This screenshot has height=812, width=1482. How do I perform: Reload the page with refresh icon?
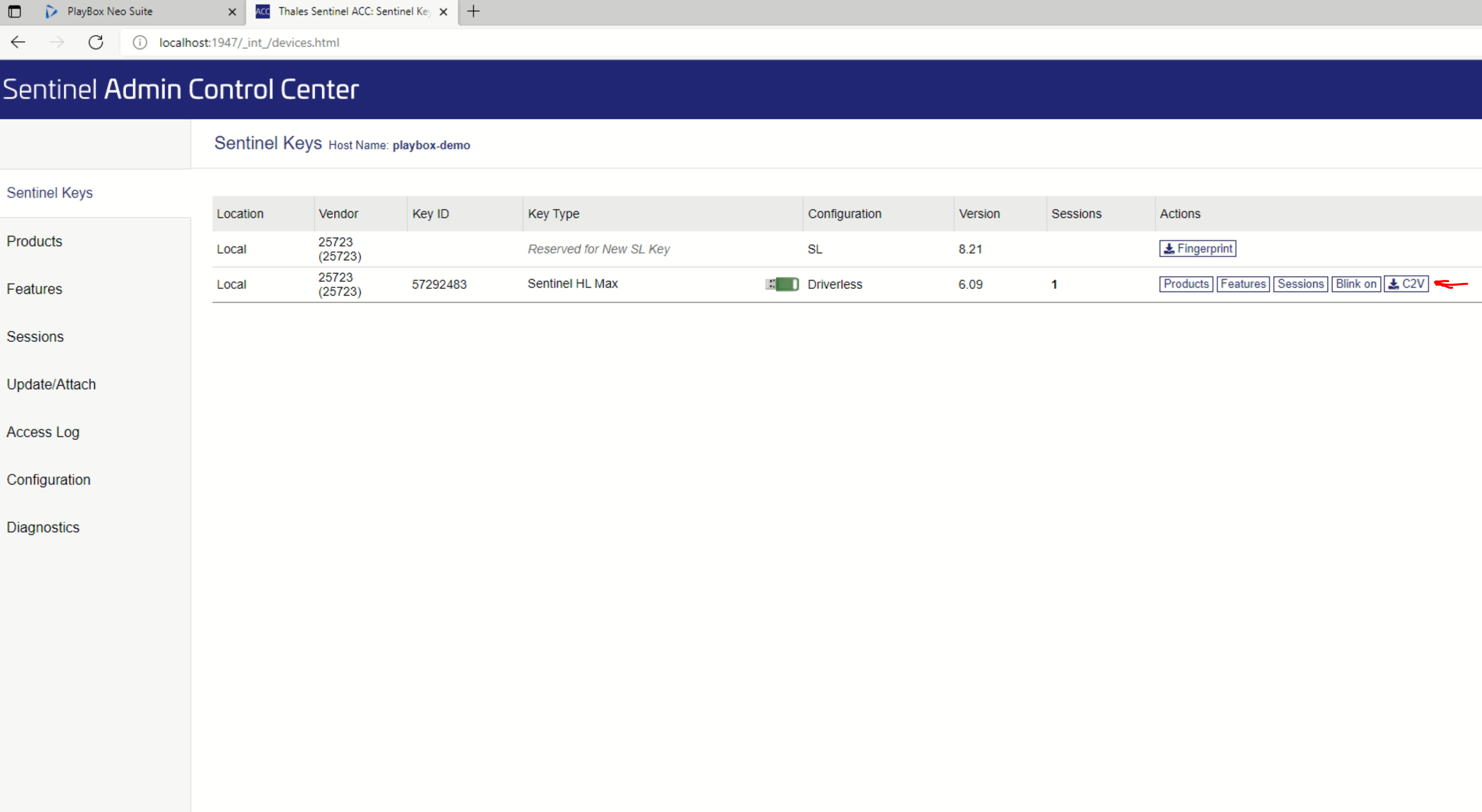tap(96, 42)
